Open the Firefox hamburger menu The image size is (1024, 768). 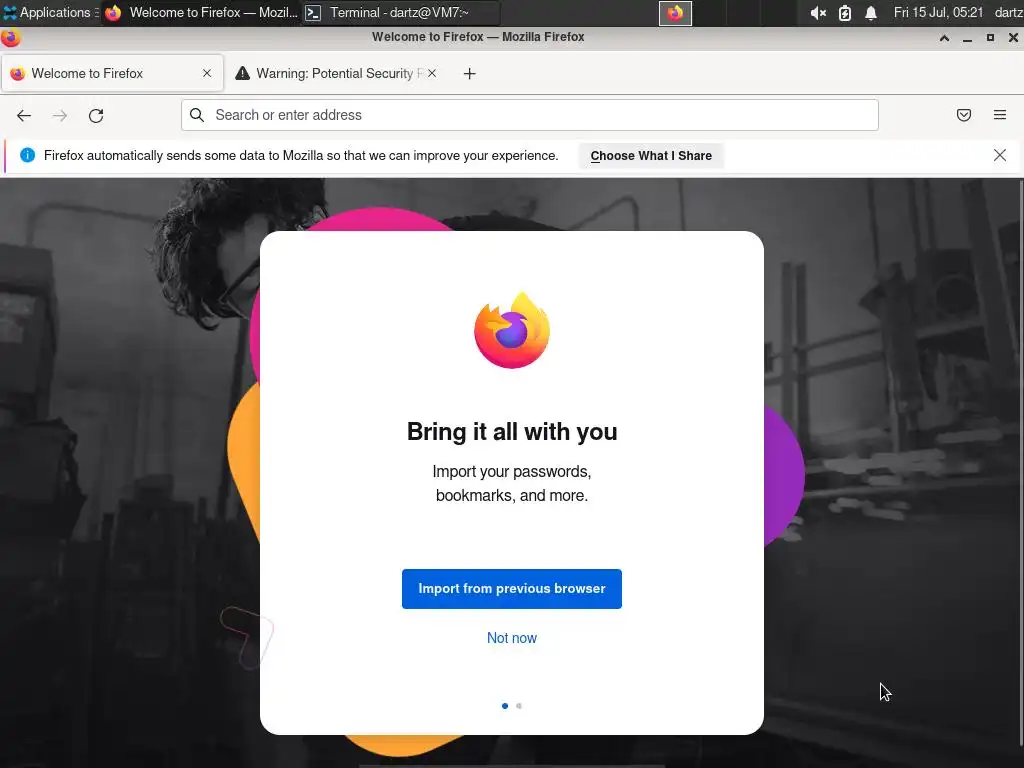pyautogui.click(x=1000, y=115)
